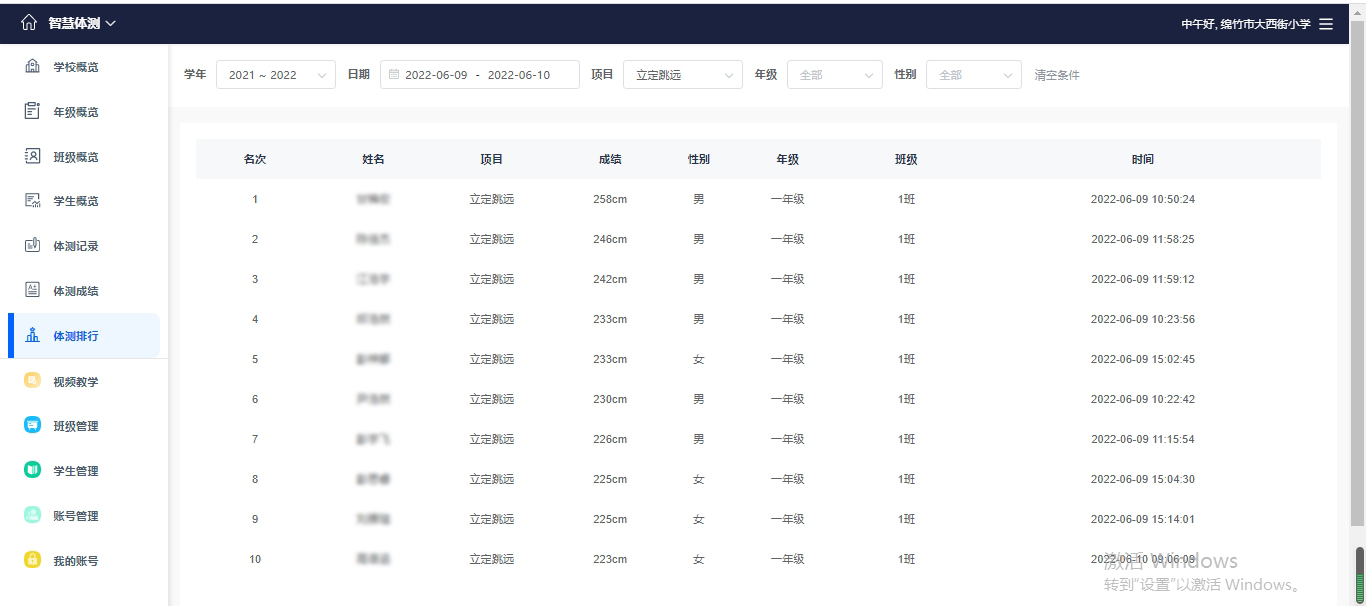The height and width of the screenshot is (606, 1366).
Task: Click the 年级概览 sidebar icon
Action: click(x=32, y=111)
